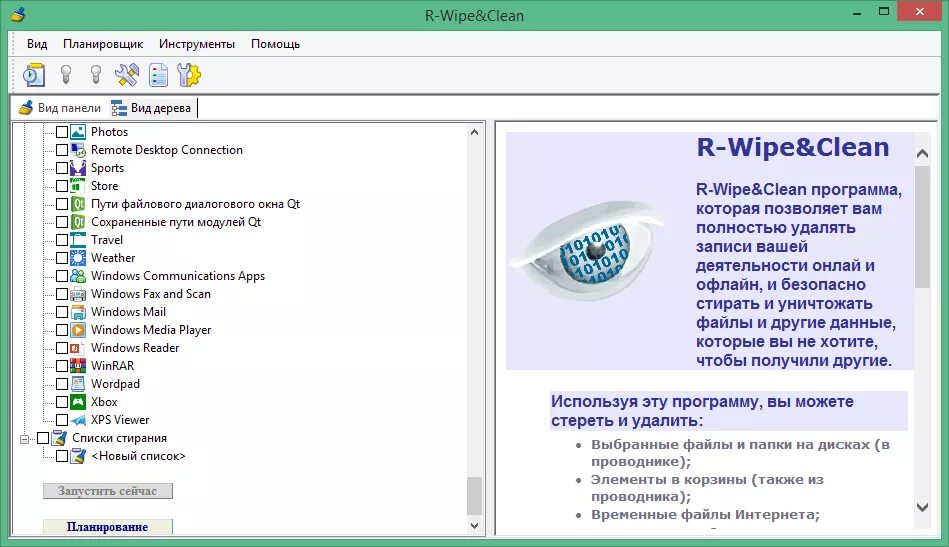This screenshot has width=949, height=547.
Task: Select the green Xbox icon
Action: (x=78, y=402)
